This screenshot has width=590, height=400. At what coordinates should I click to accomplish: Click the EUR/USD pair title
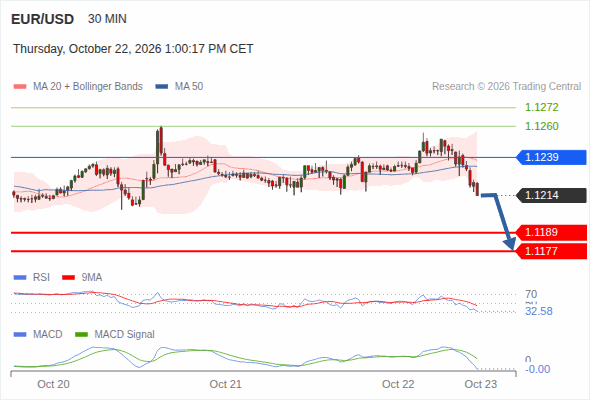click(x=43, y=19)
